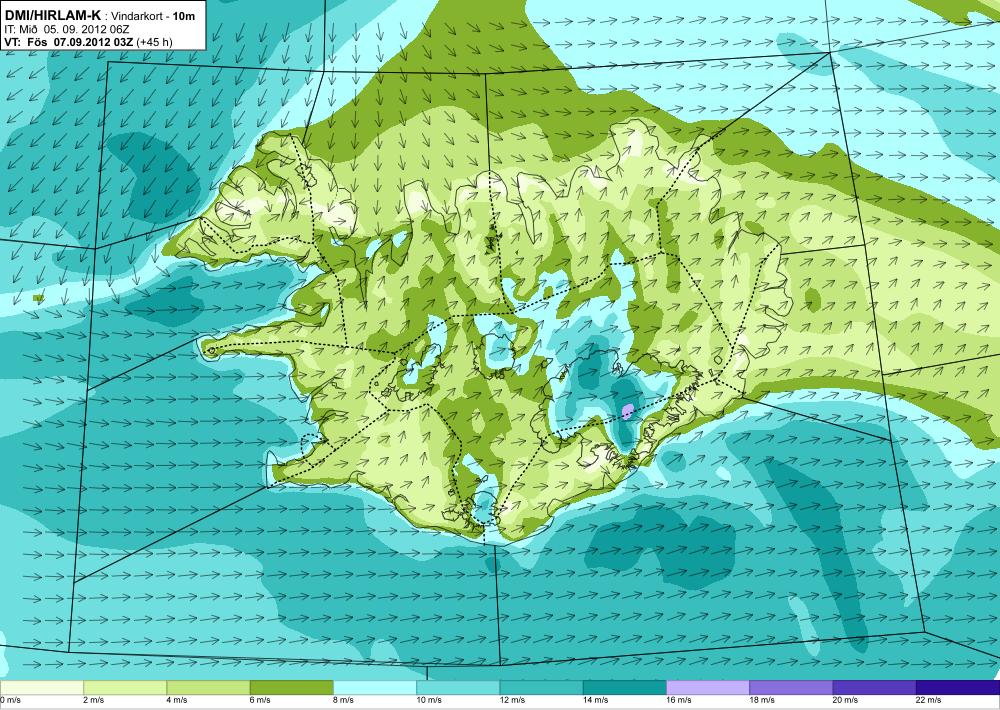Pick the pale cyan 8–10 m/s legend swatch
Viewport: 1000px width, 710px height.
(374, 688)
